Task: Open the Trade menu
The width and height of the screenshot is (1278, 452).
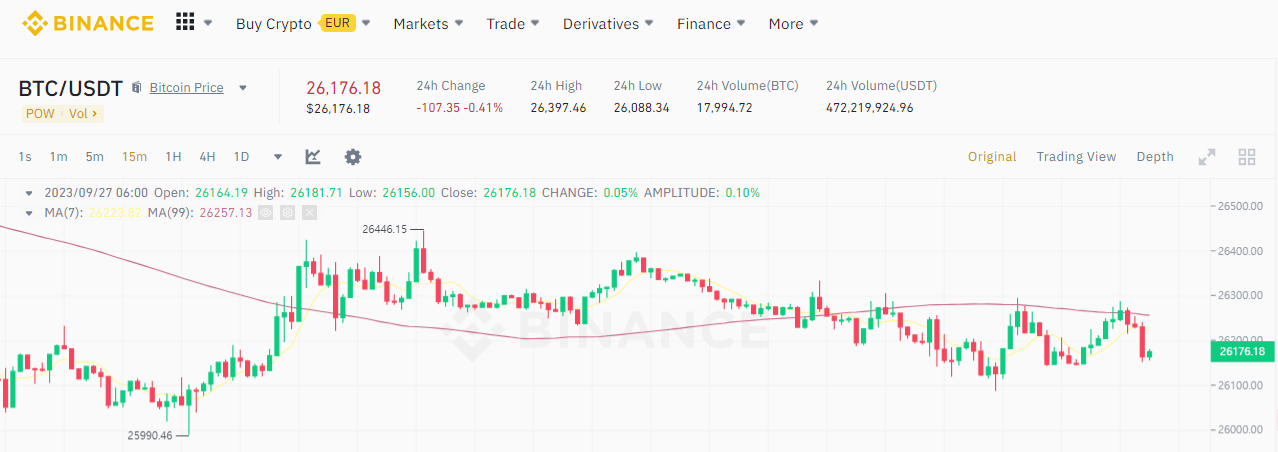Action: [x=513, y=24]
